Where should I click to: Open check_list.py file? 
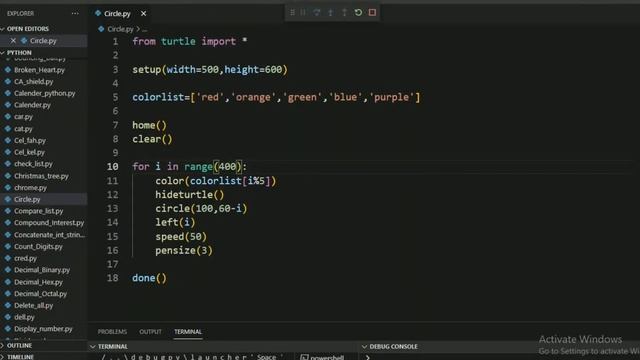[x=33, y=164]
